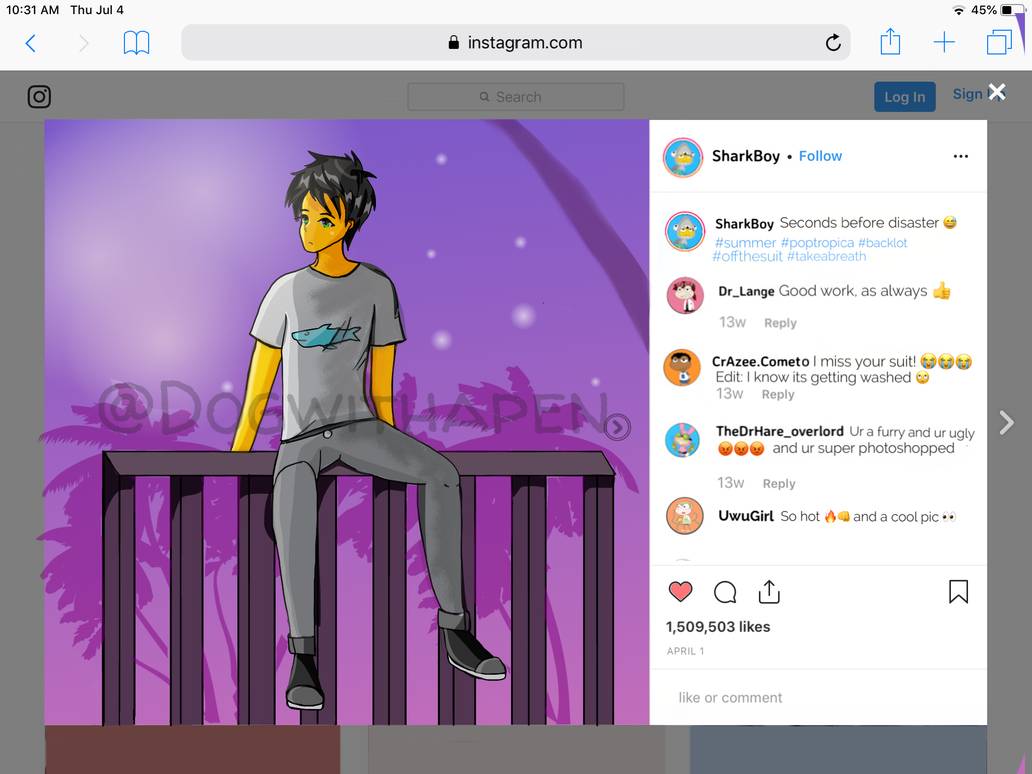Viewport: 1032px width, 774px height.
Task: Open the Safari share sheet
Action: 890,42
